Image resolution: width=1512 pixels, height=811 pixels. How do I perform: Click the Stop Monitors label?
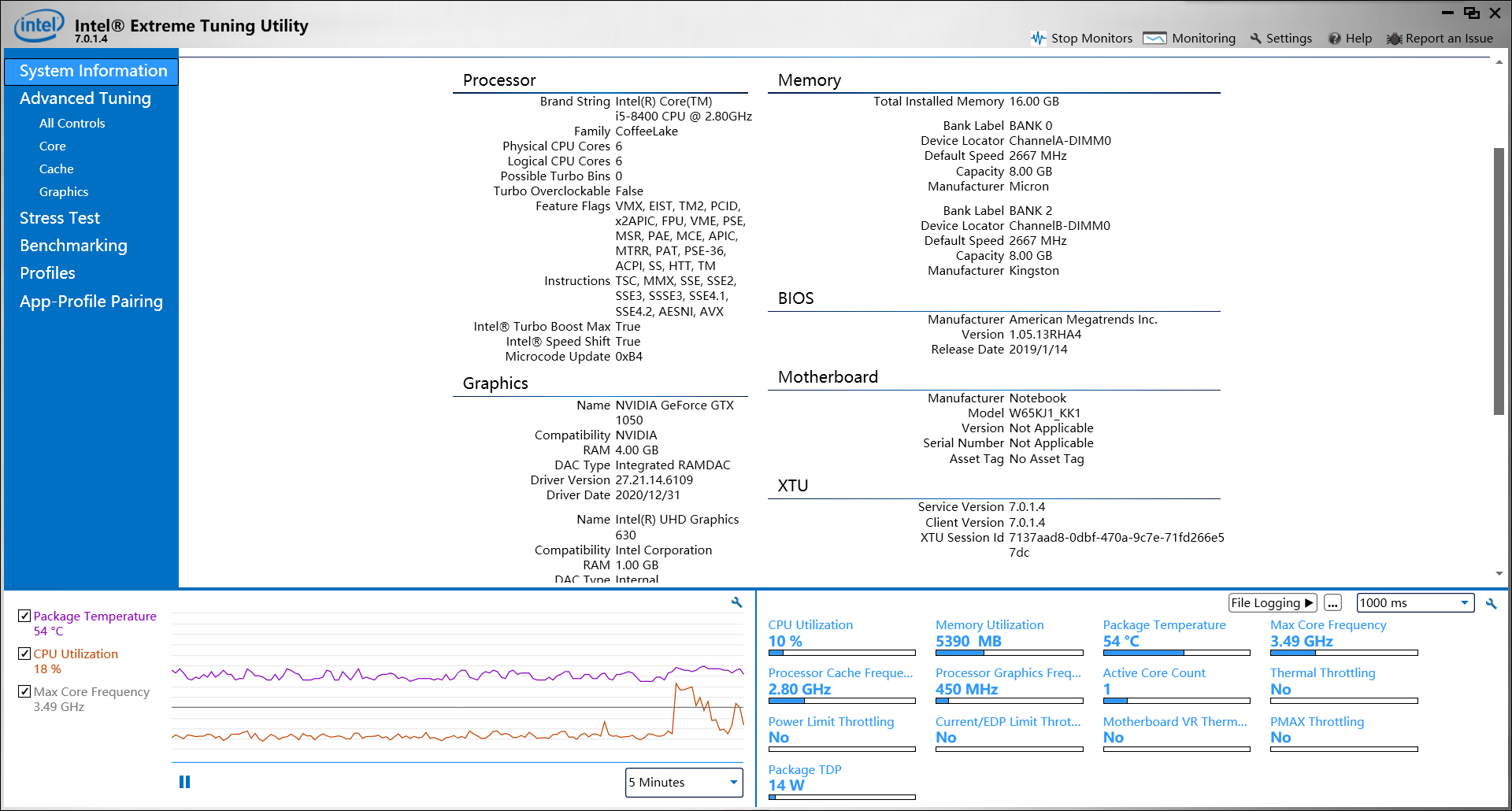[1091, 39]
